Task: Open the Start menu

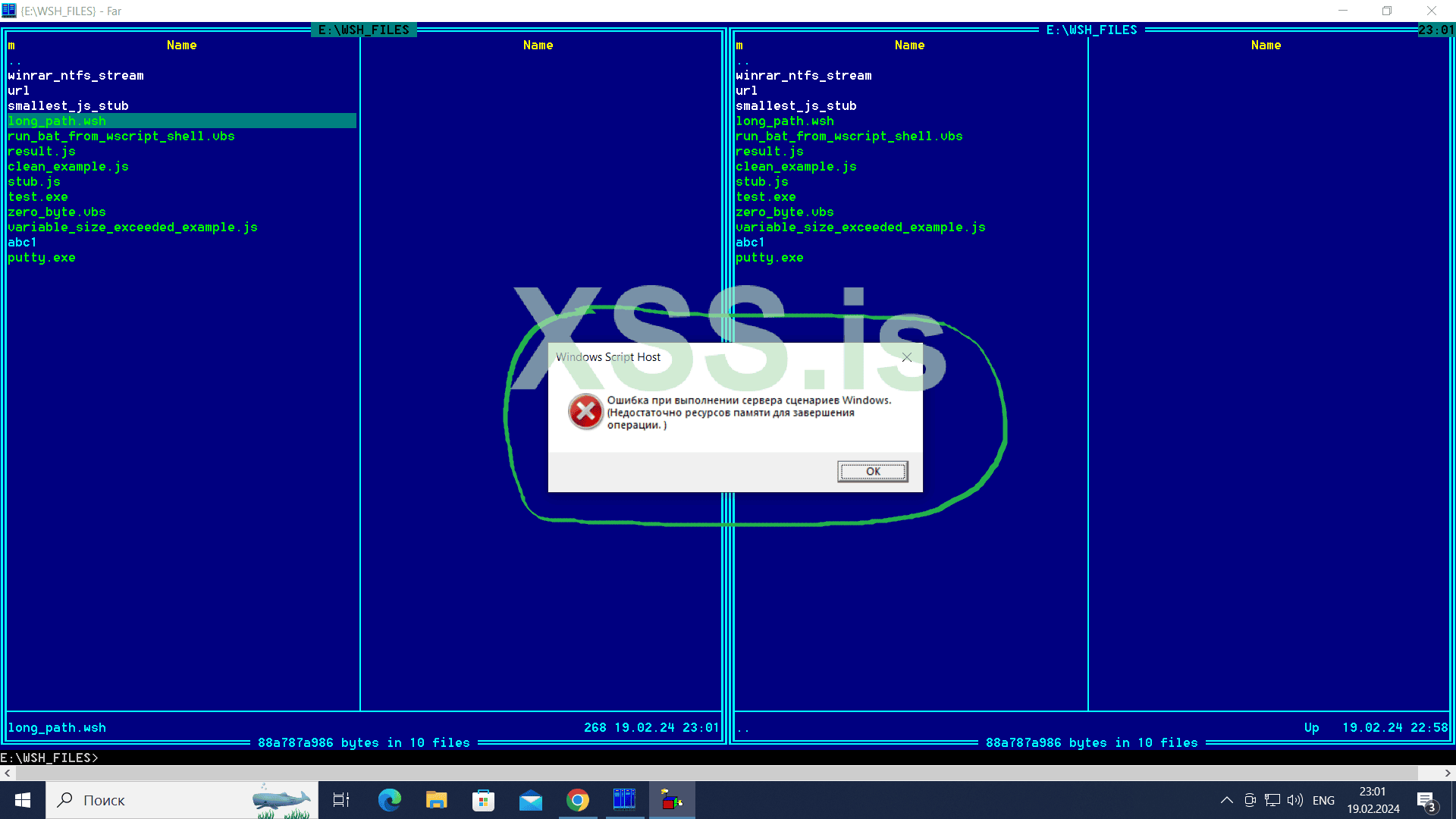Action: [22, 800]
